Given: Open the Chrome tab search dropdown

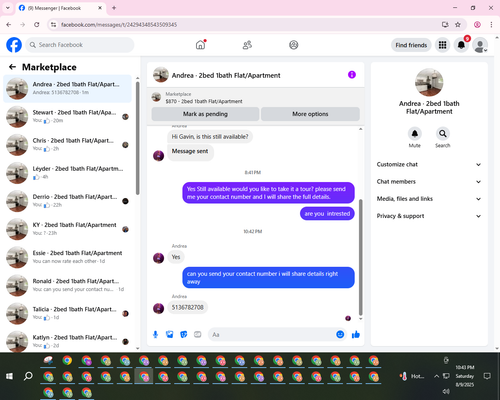Looking at the screenshot, I should click(8, 8).
